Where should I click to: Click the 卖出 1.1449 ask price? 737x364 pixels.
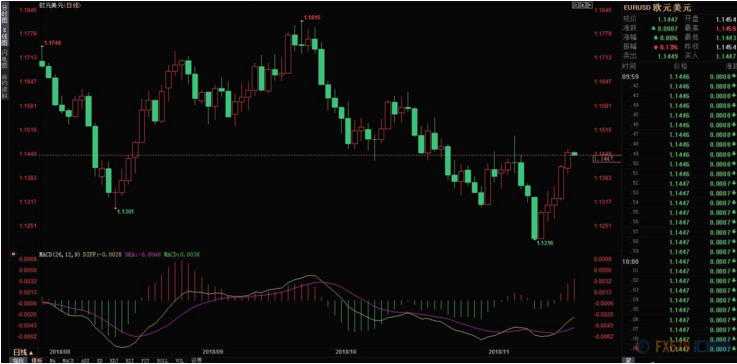point(669,56)
